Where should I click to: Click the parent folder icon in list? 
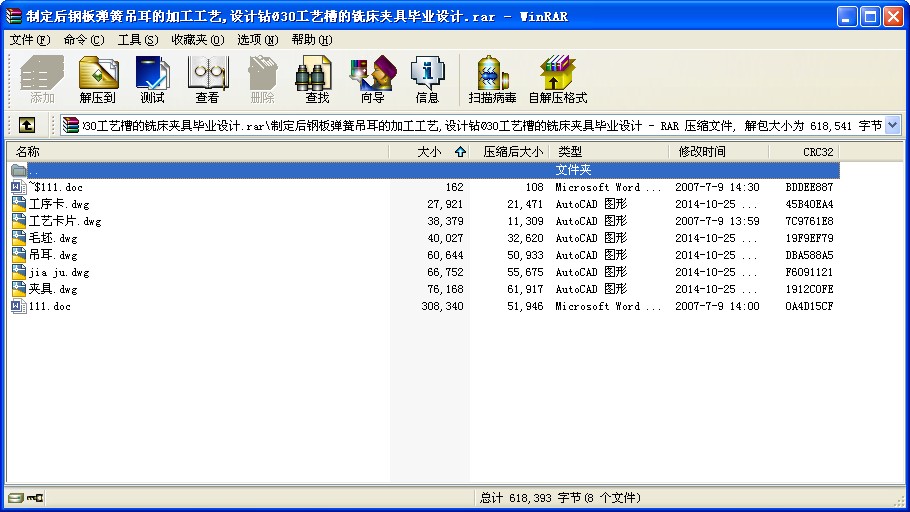[19, 170]
